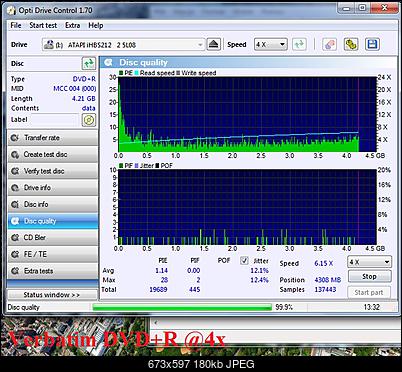Click the disc label icon next to Label field
Screen dimensions: 402x372
(89, 120)
